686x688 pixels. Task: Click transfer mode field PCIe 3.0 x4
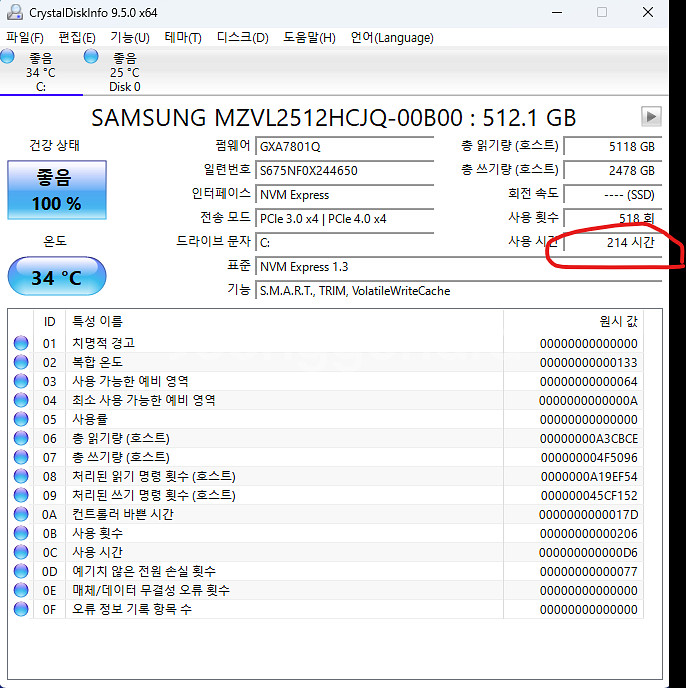point(345,219)
